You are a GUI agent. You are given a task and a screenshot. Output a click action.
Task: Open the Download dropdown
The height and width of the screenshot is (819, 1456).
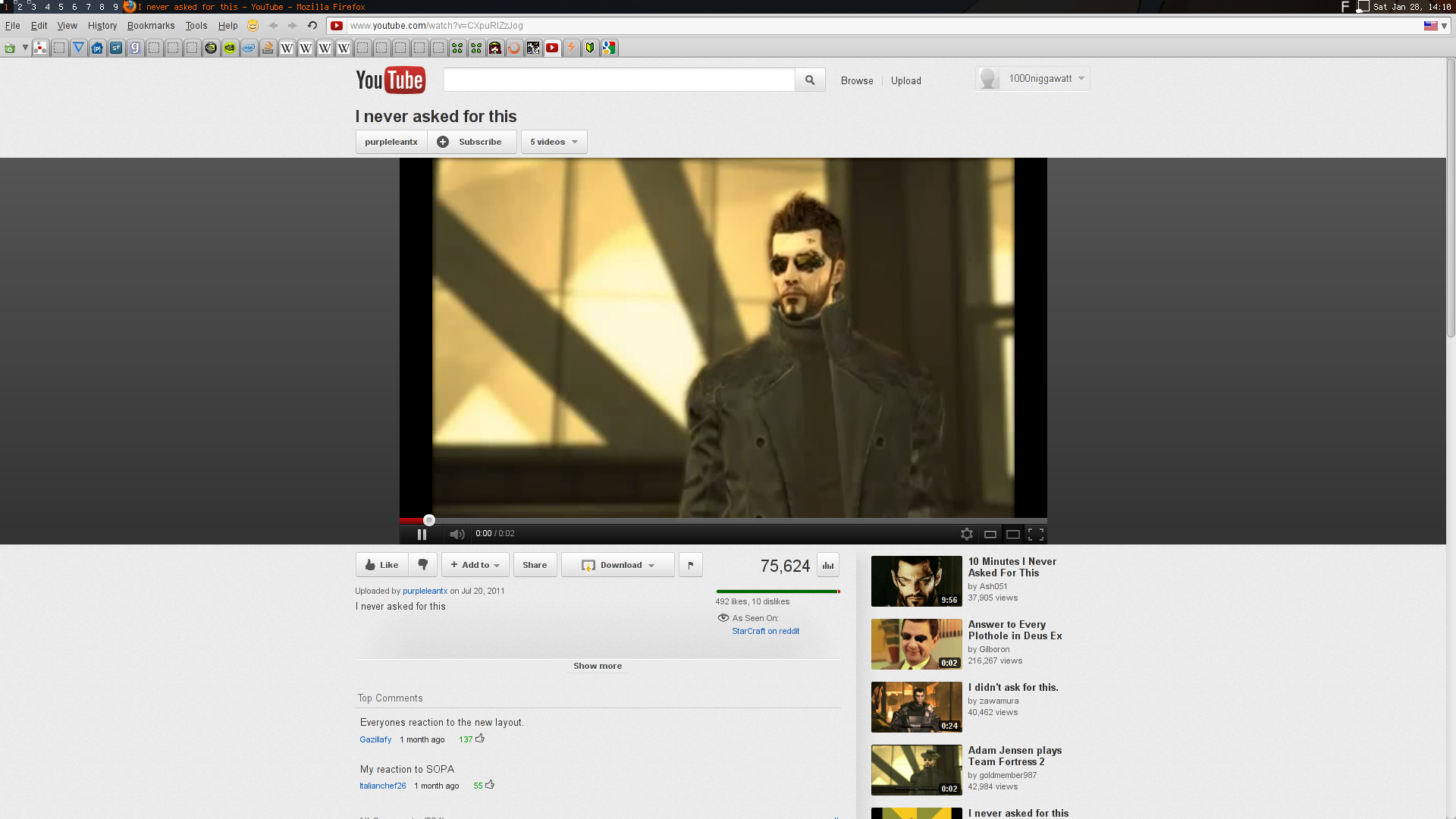(618, 565)
